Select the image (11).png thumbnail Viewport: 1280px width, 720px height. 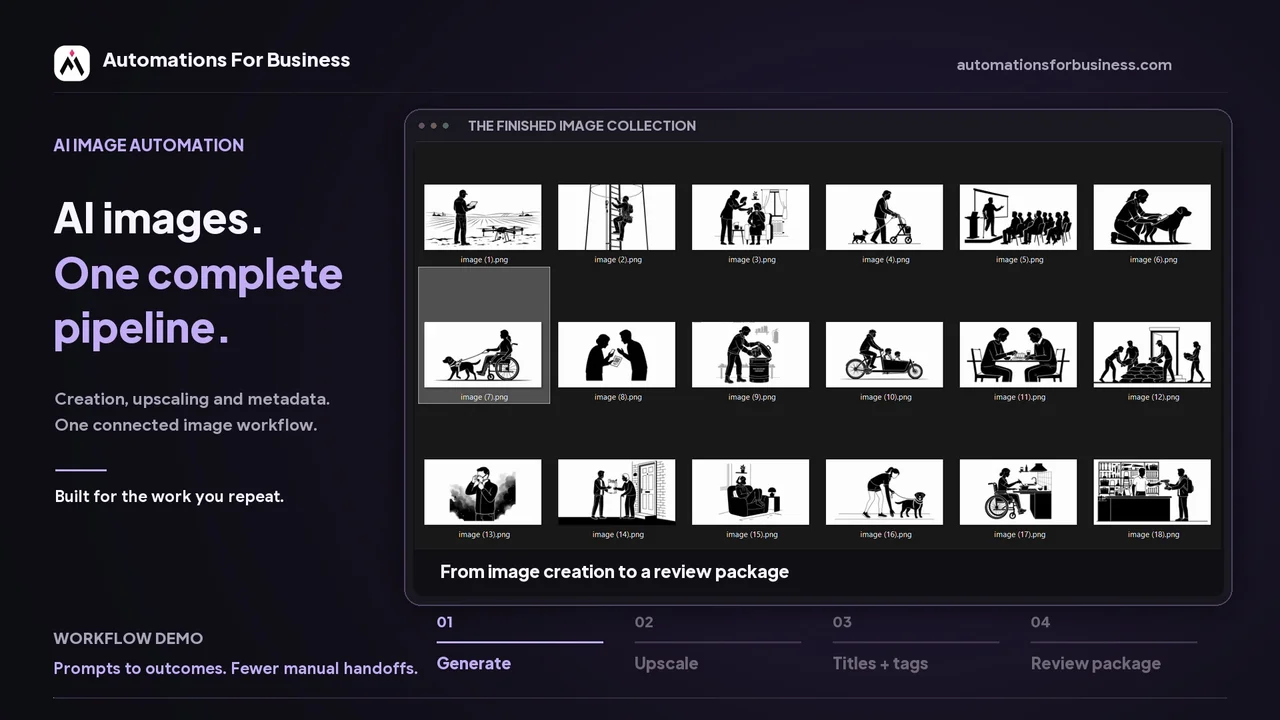pyautogui.click(x=1019, y=354)
